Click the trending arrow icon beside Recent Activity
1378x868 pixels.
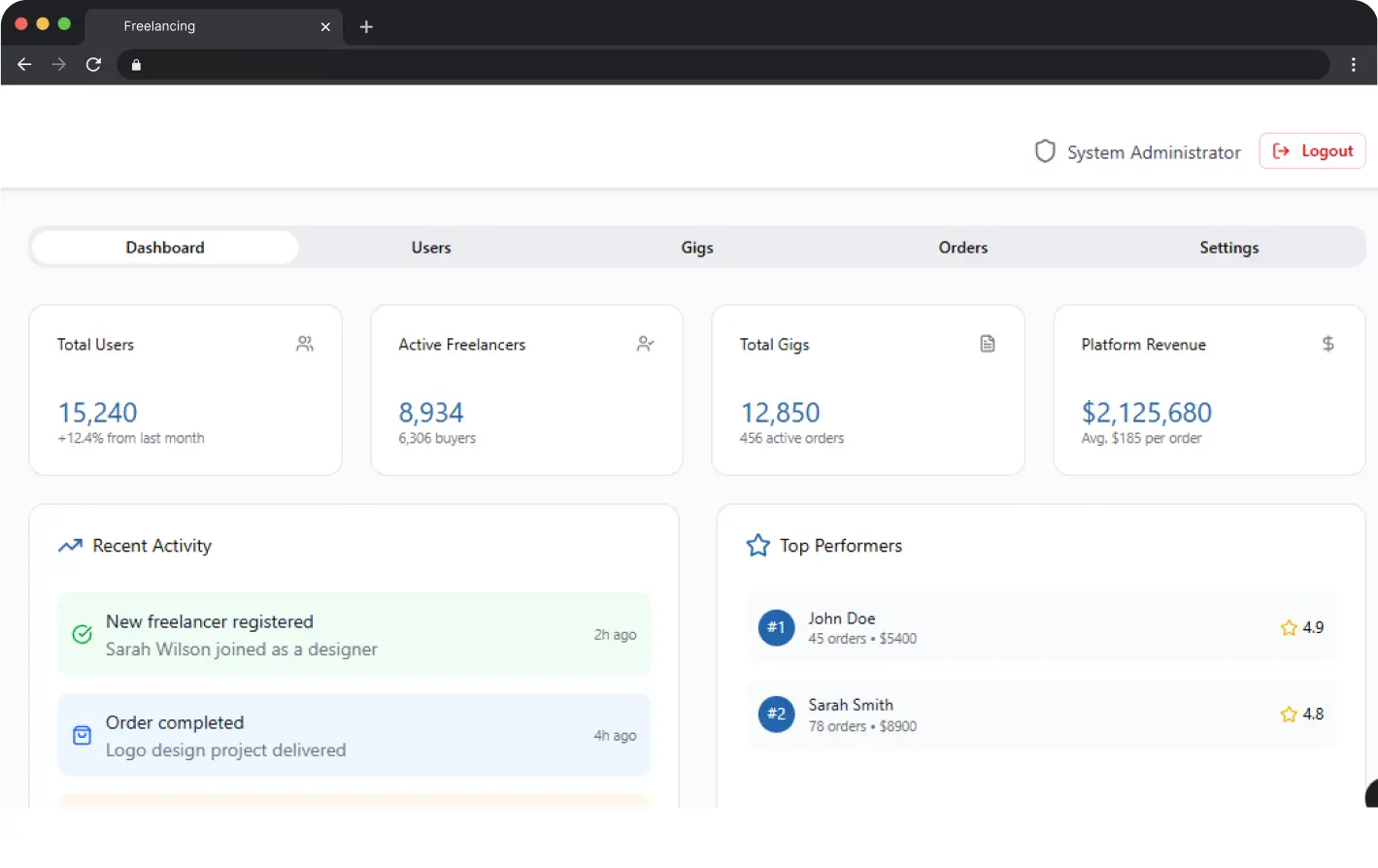(x=70, y=546)
